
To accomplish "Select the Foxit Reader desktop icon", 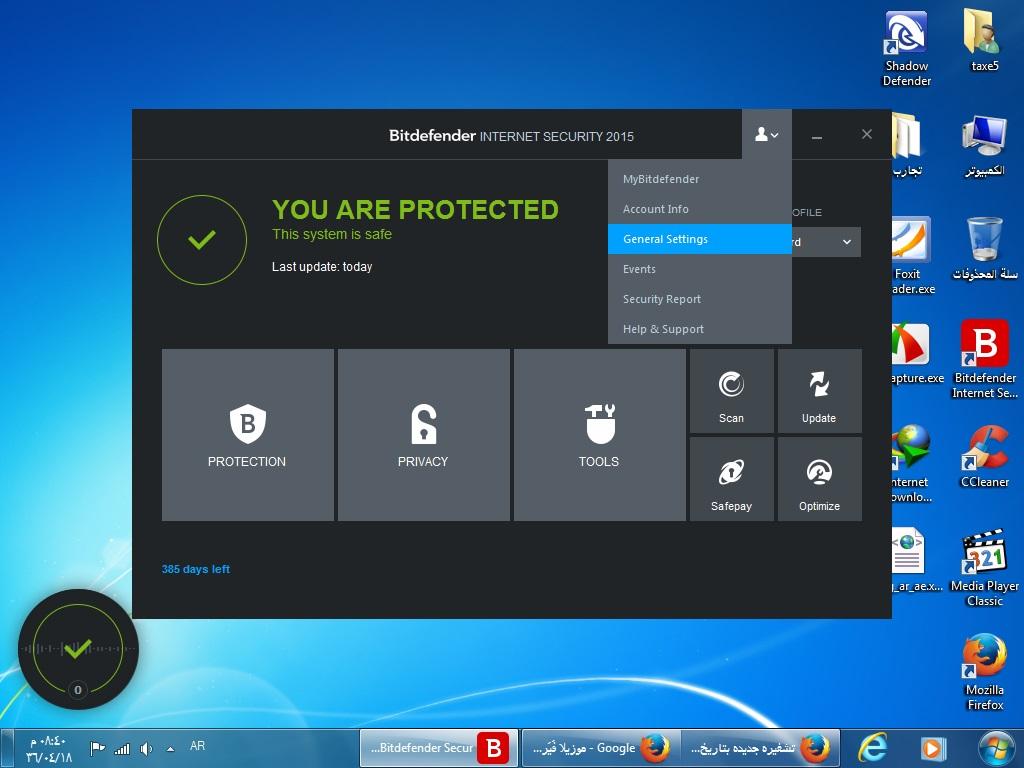I will [912, 256].
